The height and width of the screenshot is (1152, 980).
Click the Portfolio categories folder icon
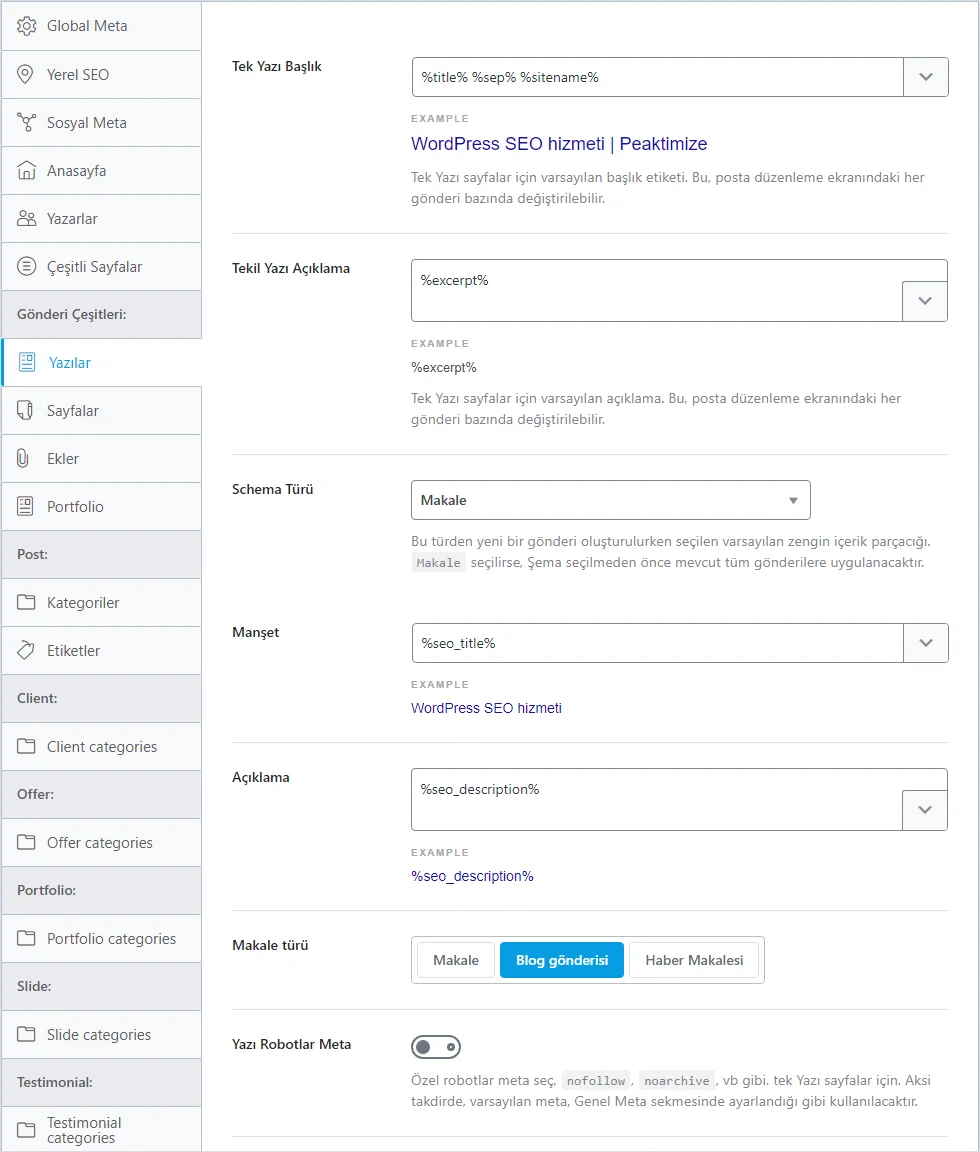[26, 938]
